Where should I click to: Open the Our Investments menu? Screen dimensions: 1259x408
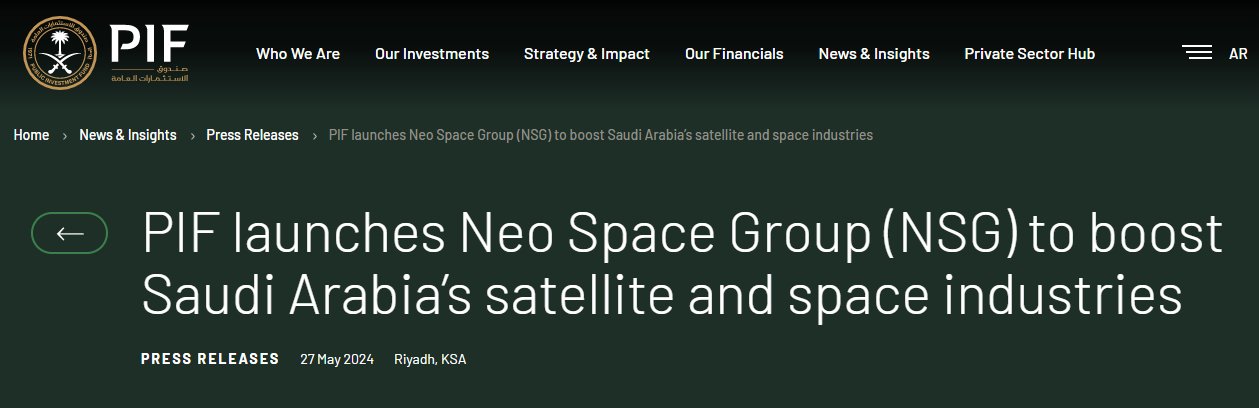point(432,54)
